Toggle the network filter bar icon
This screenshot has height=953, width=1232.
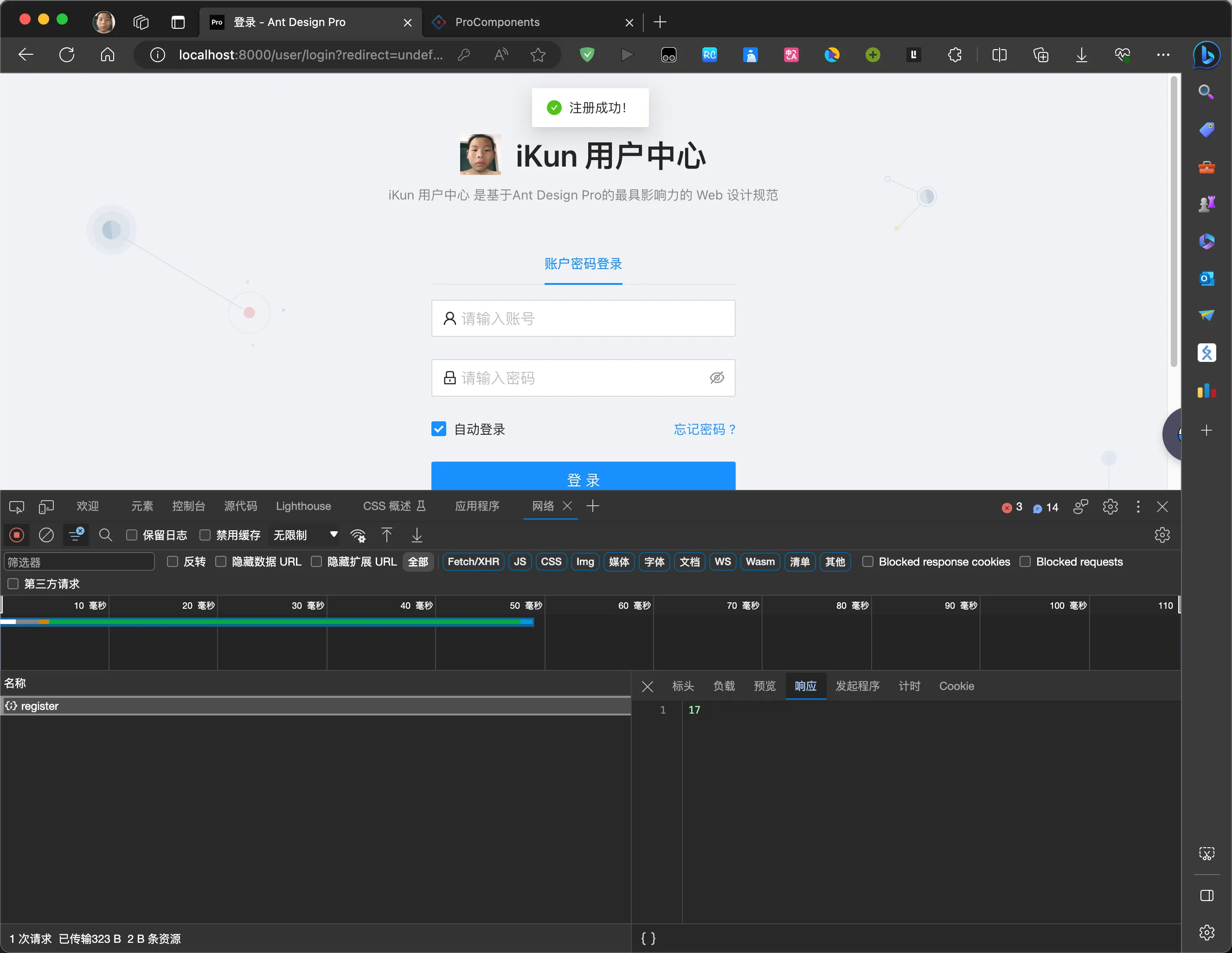click(x=76, y=535)
